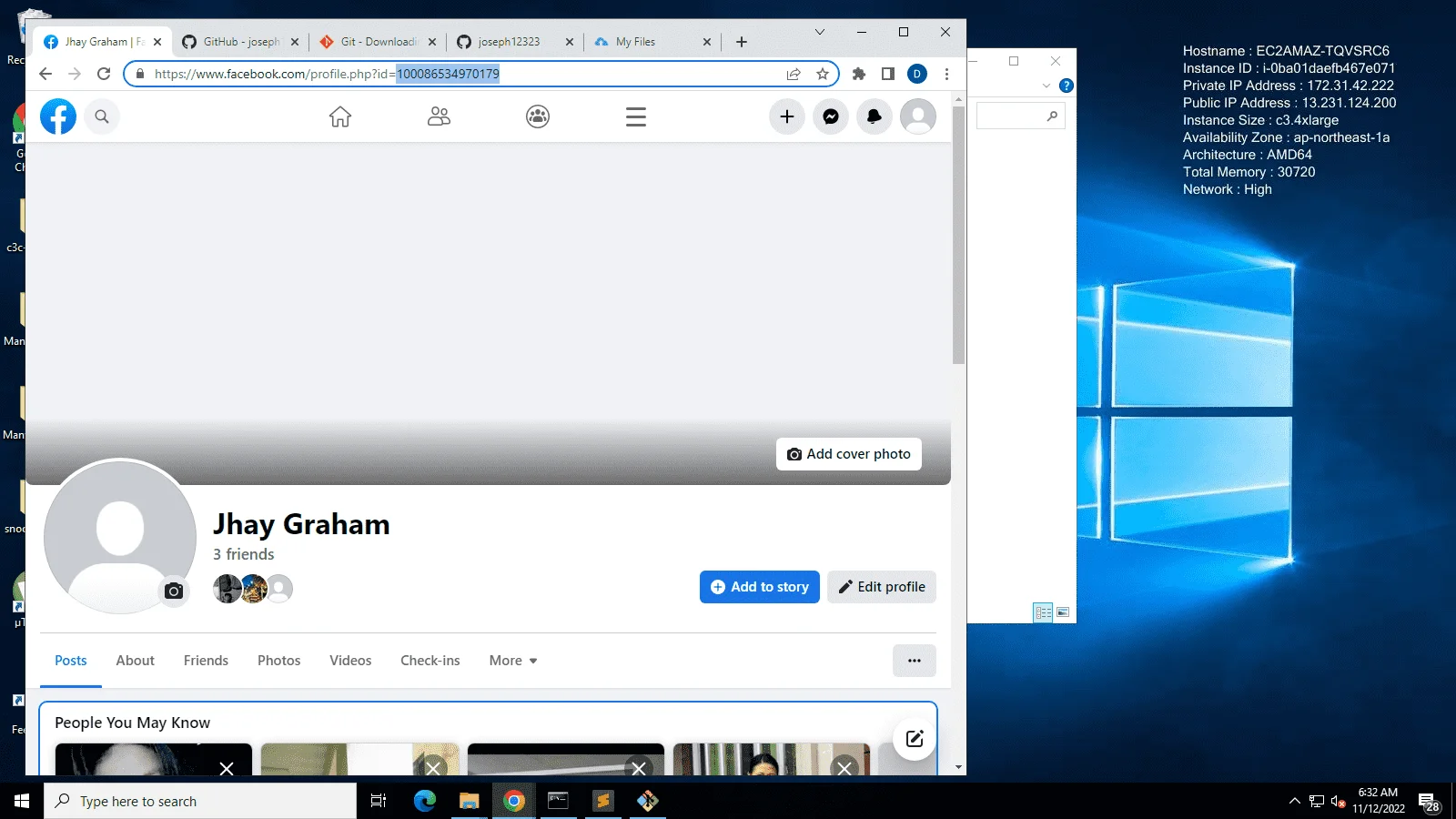Viewport: 1456px width, 819px height.
Task: Open Task View from the taskbar
Action: pos(379,801)
